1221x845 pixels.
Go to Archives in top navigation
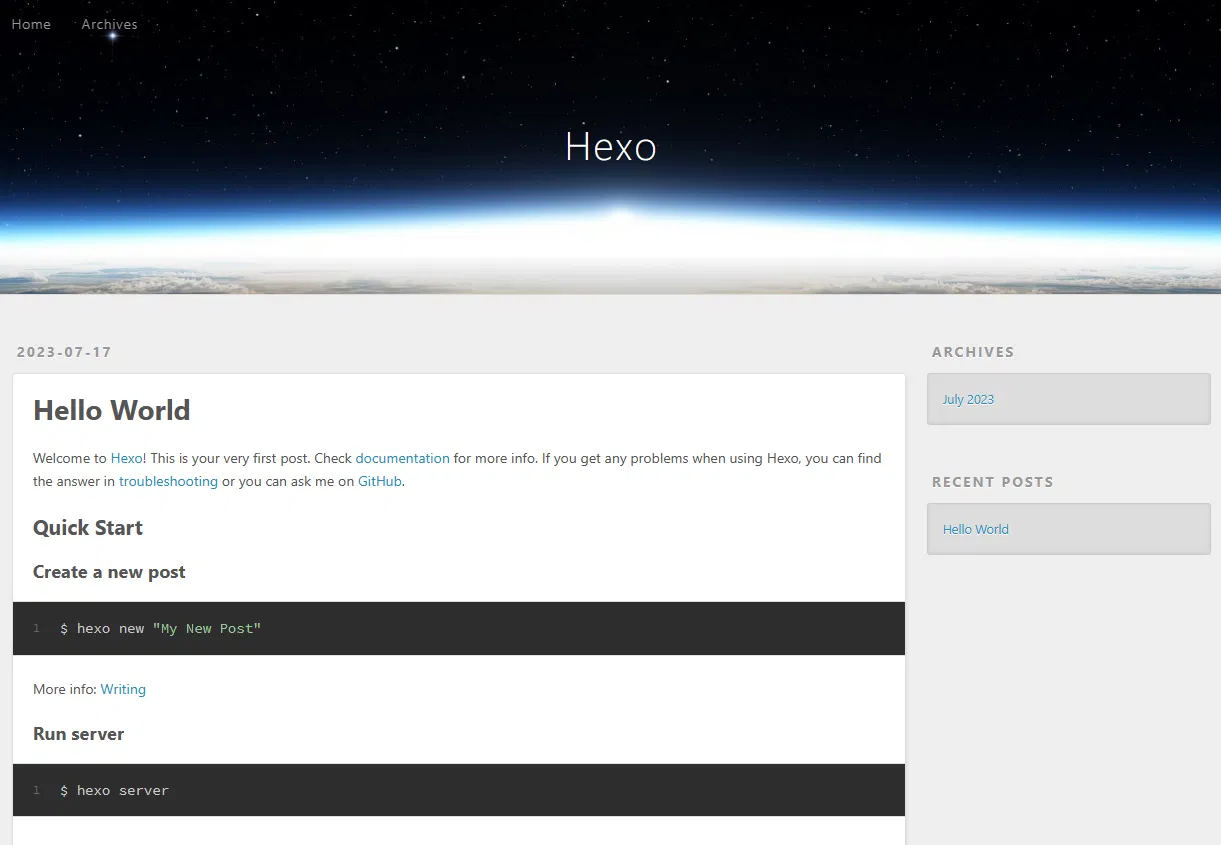pos(109,24)
